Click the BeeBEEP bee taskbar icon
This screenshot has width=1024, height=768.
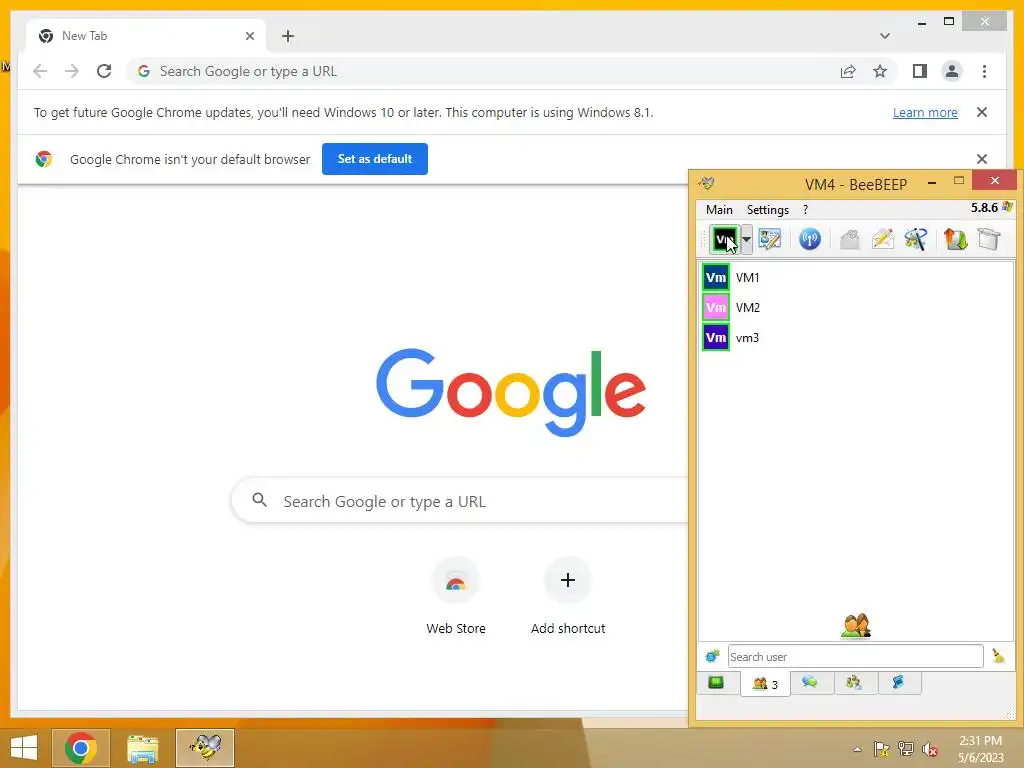click(204, 748)
